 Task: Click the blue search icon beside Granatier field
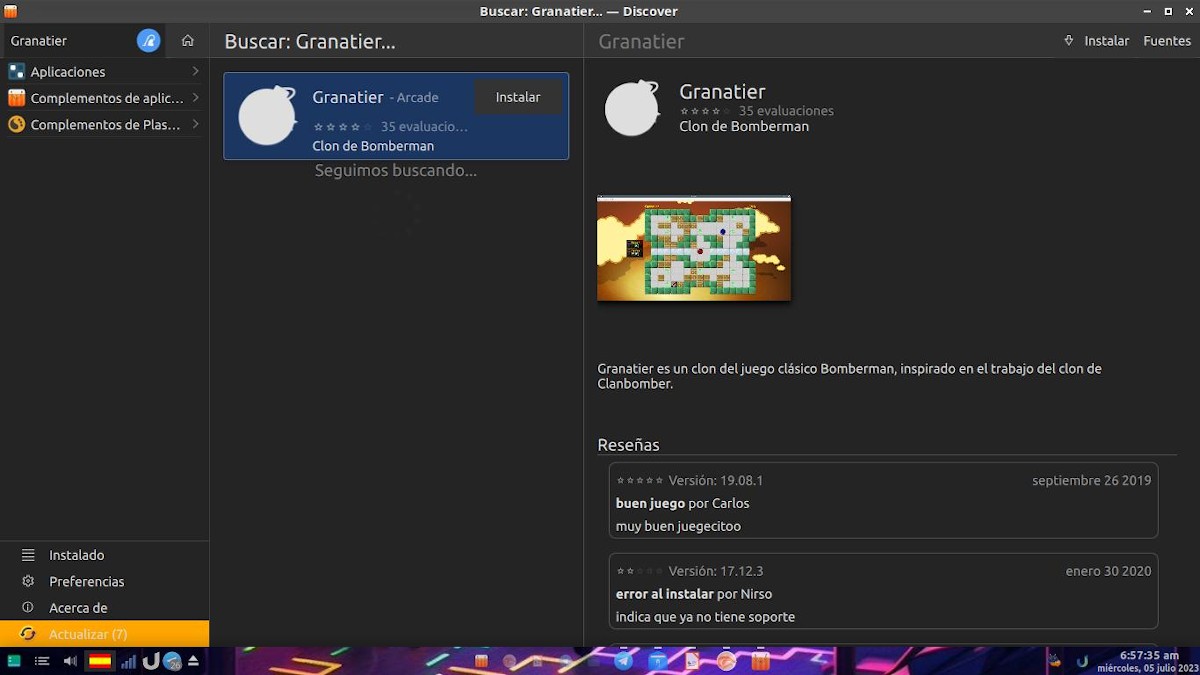[x=148, y=41]
